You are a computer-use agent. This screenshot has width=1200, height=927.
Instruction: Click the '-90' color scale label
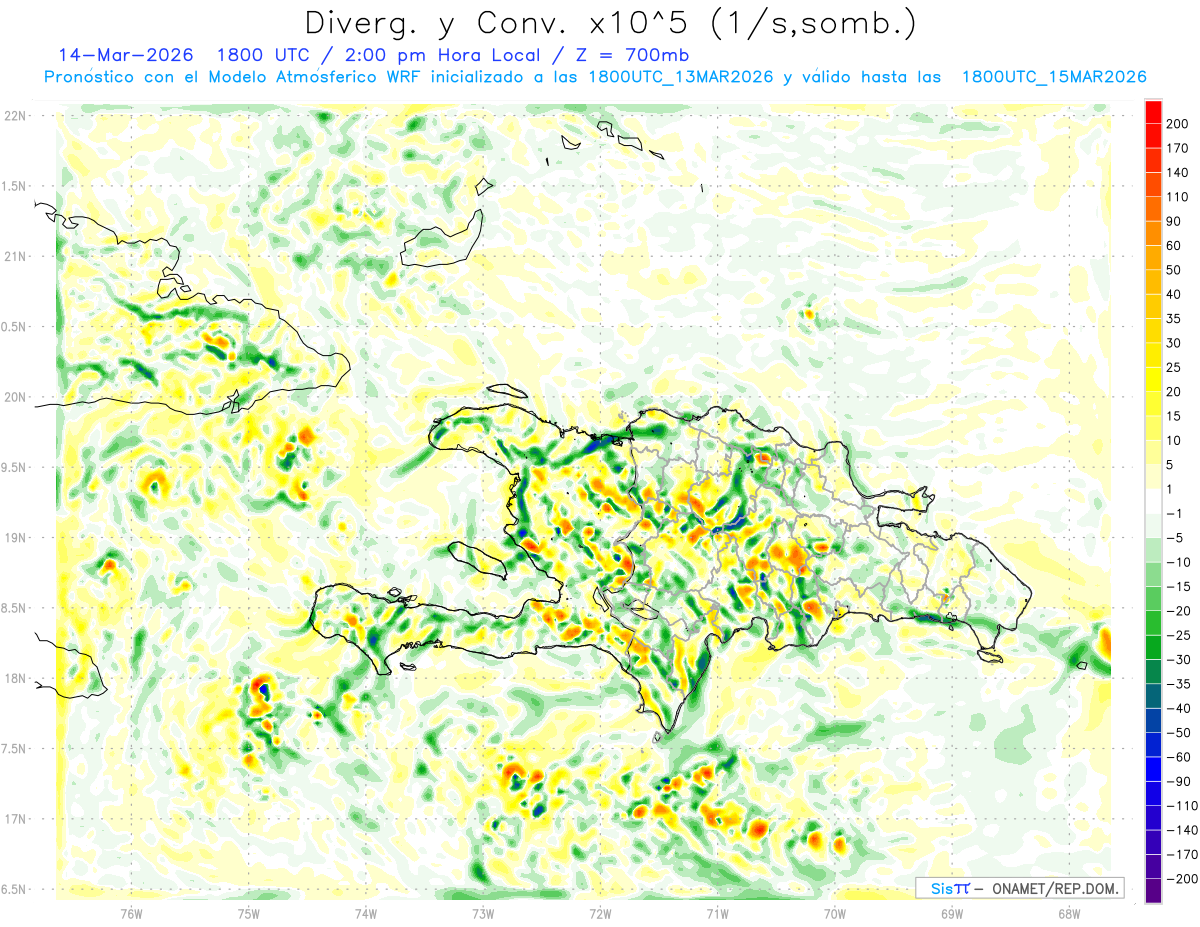(x=1181, y=781)
